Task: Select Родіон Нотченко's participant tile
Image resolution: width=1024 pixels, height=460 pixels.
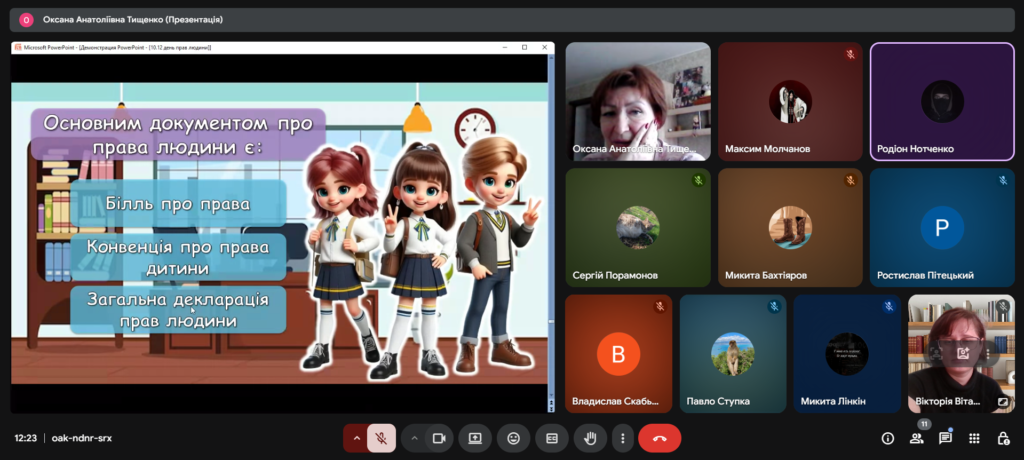Action: (941, 101)
